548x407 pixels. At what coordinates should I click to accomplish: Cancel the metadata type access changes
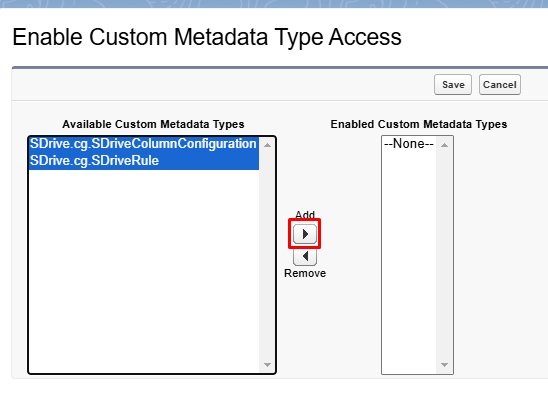click(500, 85)
